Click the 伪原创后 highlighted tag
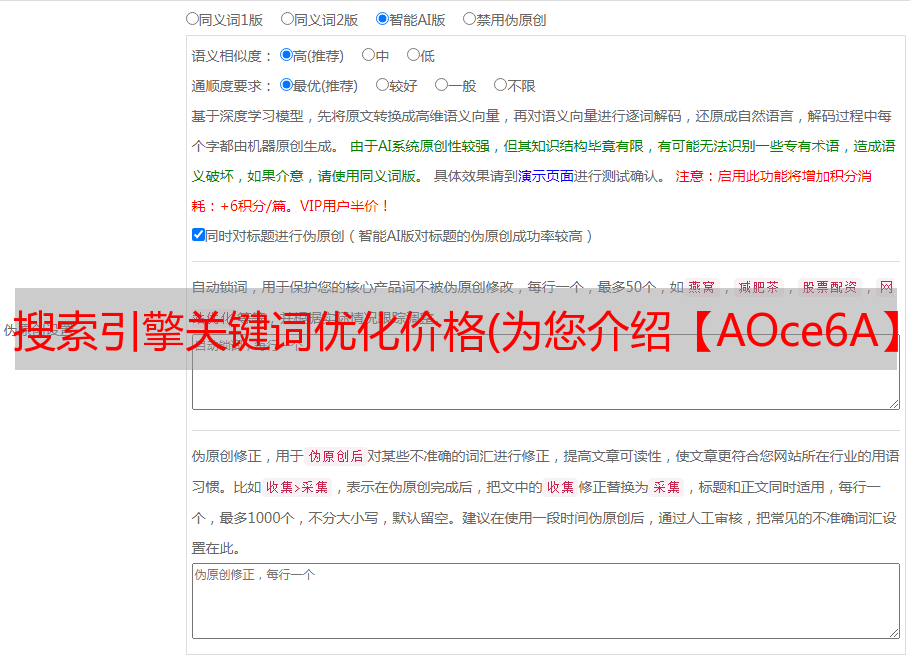Screen dimensions: 911x658 [336, 457]
